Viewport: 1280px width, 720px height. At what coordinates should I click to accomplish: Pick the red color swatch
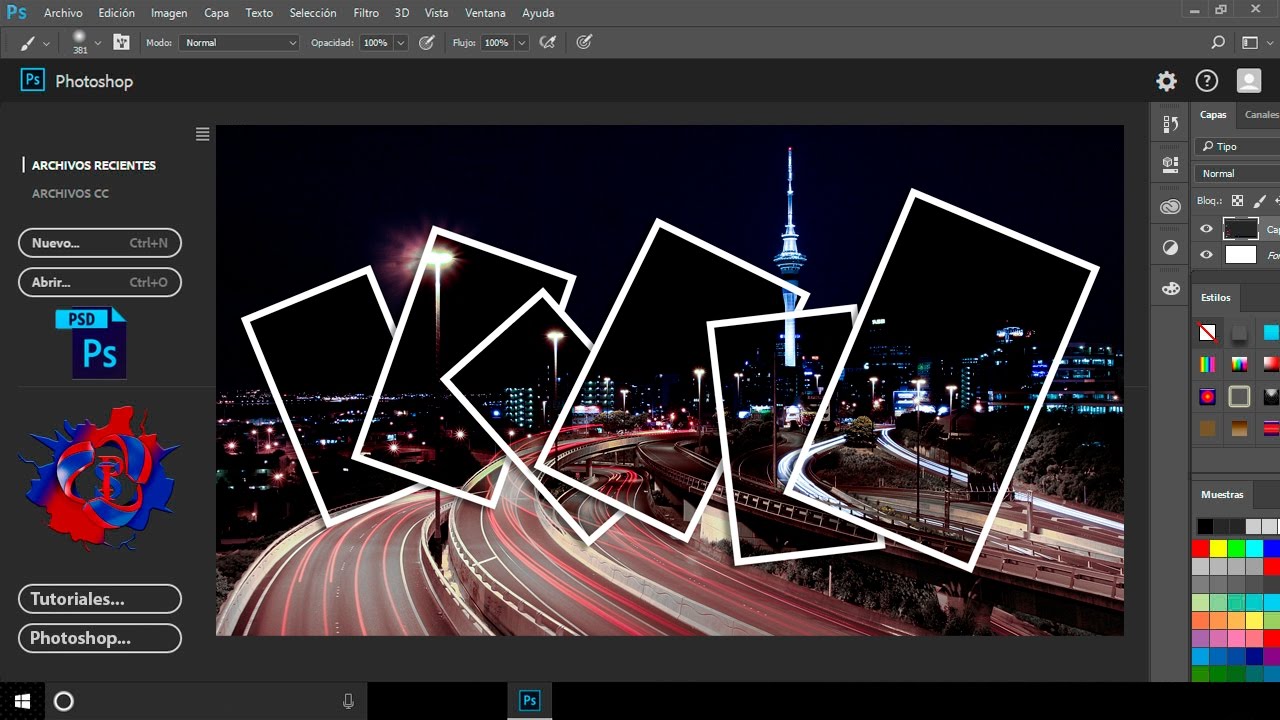[x=1200, y=548]
